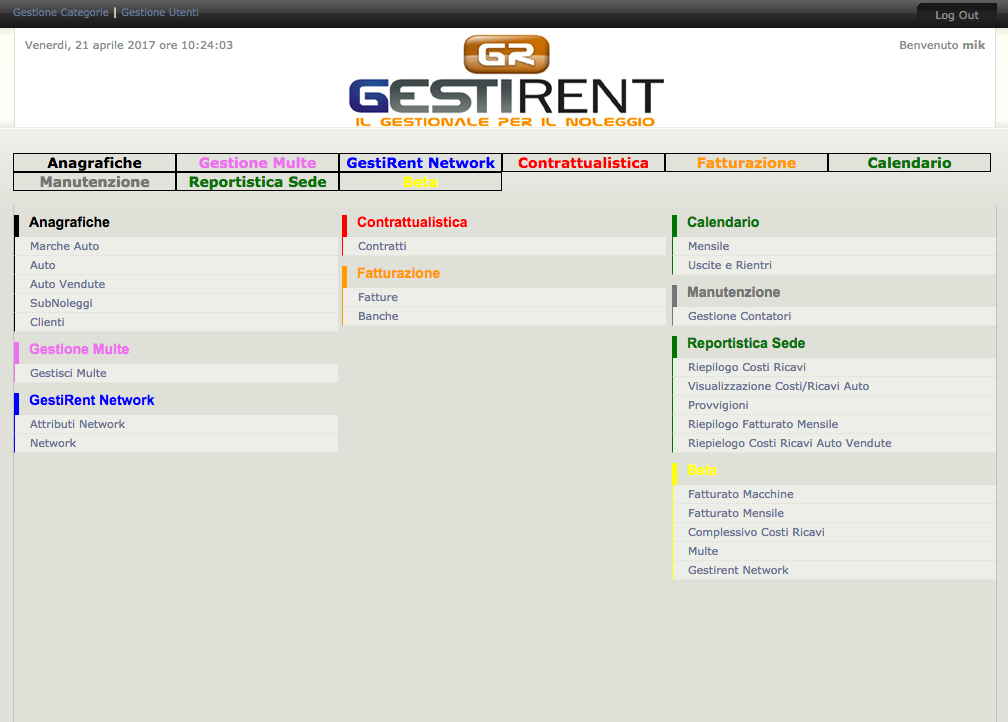The image size is (1008, 722).
Task: Open the Reportistica Sede menu tab
Action: 257,182
